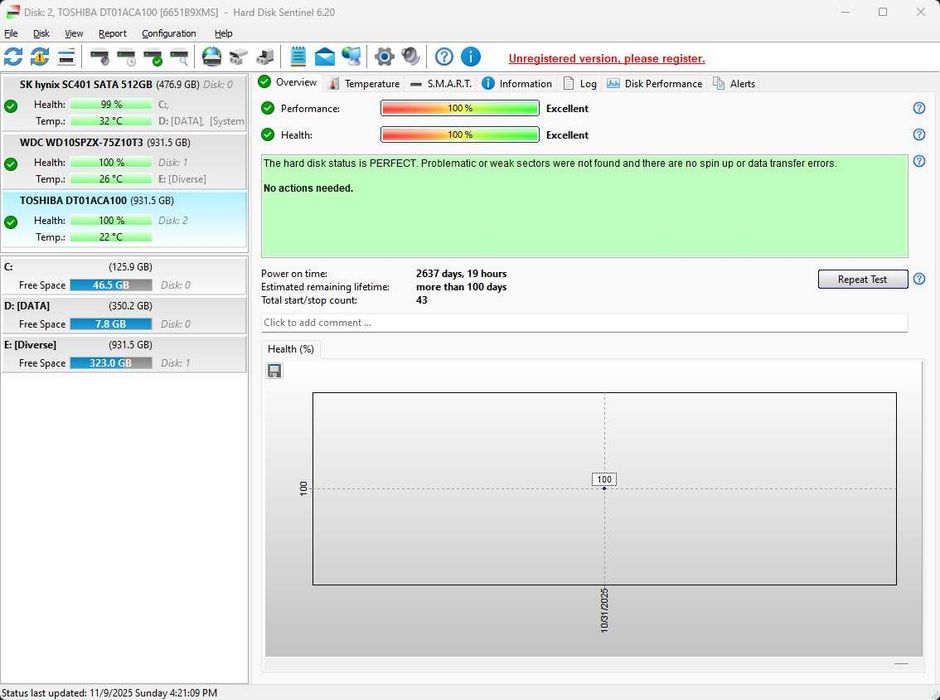Open settings via the gear icon
The height and width of the screenshot is (700, 940).
pos(384,58)
